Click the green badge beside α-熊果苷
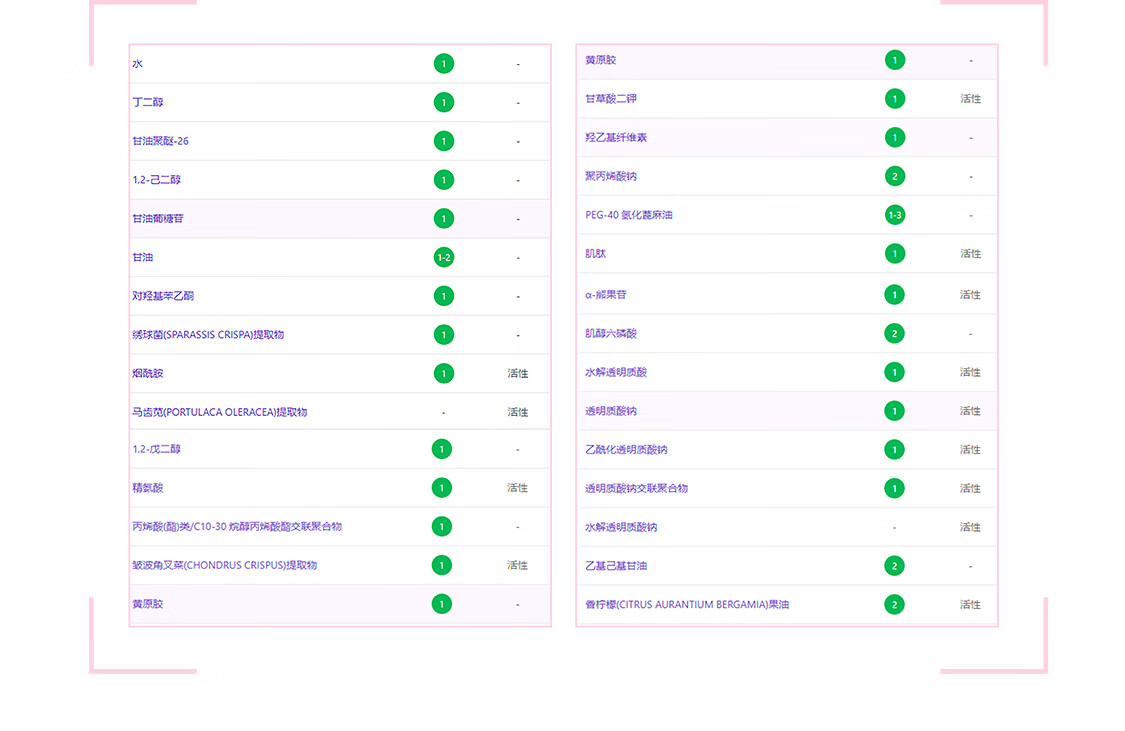This screenshot has width=1125, height=731. (894, 295)
